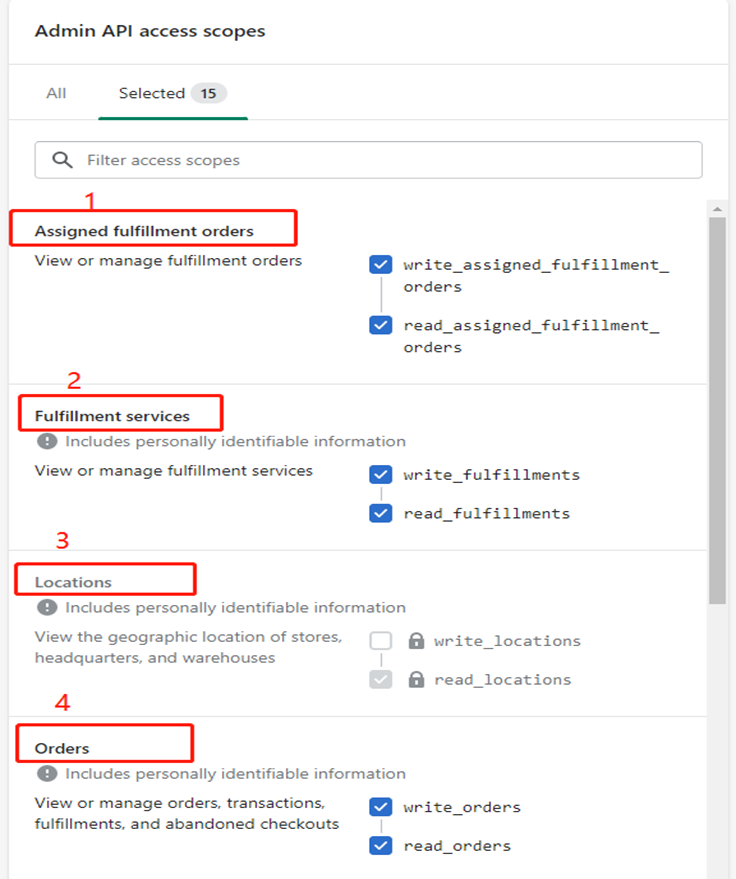Uncheck the write_orders checkbox
The height and width of the screenshot is (879, 736).
pos(381,807)
